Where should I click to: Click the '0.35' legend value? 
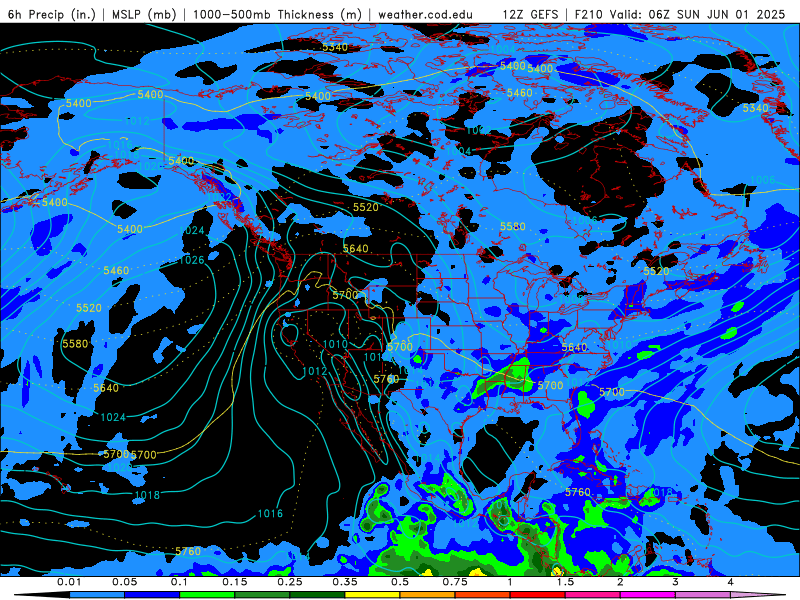click(x=345, y=582)
